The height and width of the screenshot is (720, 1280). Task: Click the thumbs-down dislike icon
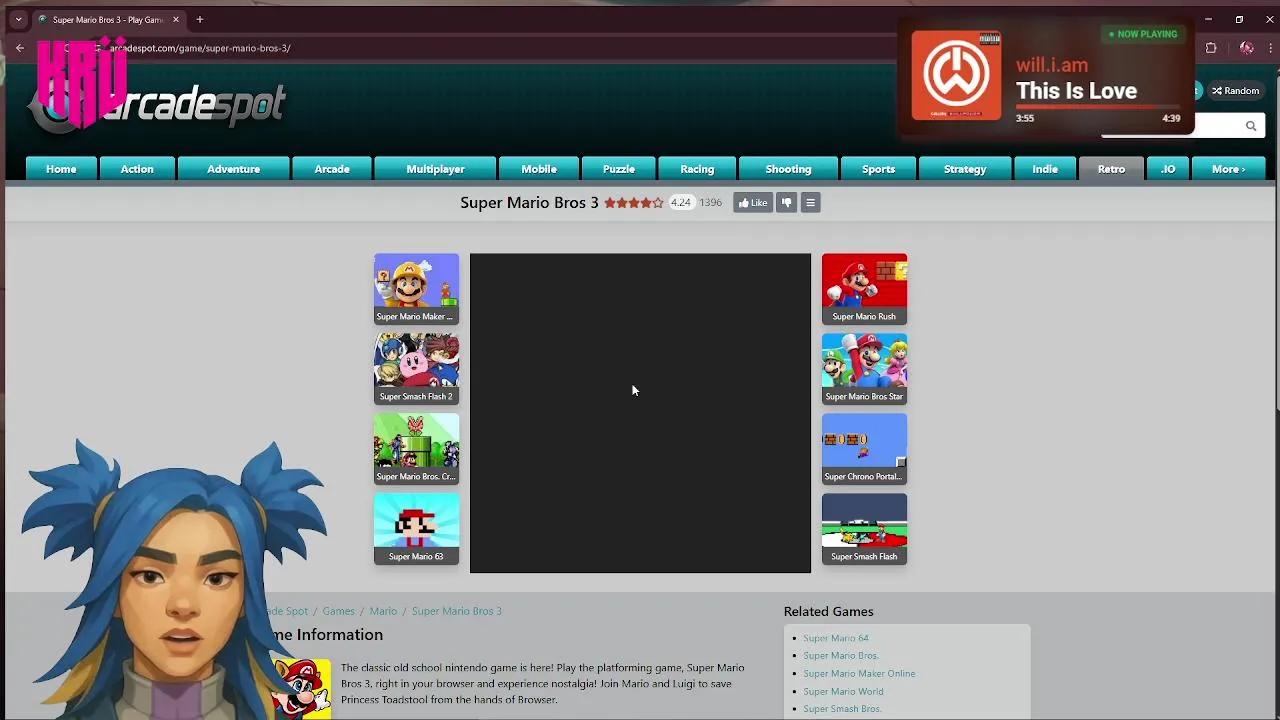[786, 203]
